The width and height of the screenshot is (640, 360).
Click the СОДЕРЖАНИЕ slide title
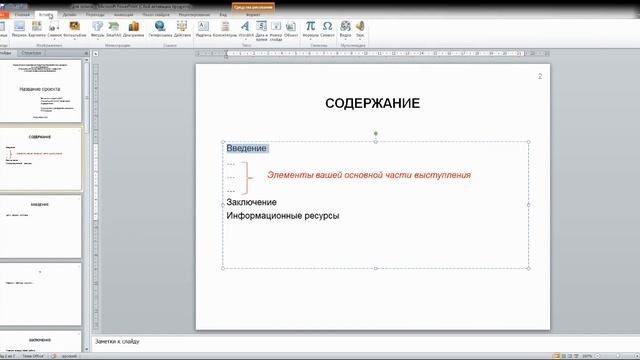click(372, 103)
